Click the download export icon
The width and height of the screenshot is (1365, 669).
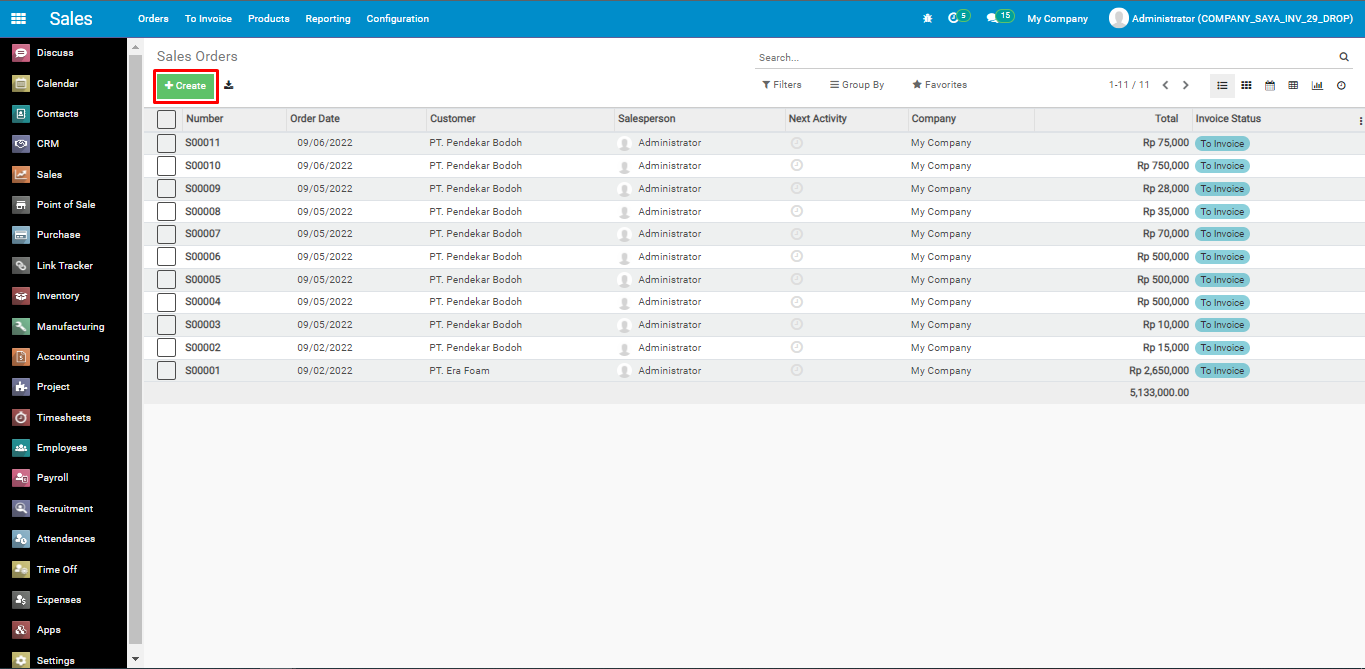(x=229, y=85)
